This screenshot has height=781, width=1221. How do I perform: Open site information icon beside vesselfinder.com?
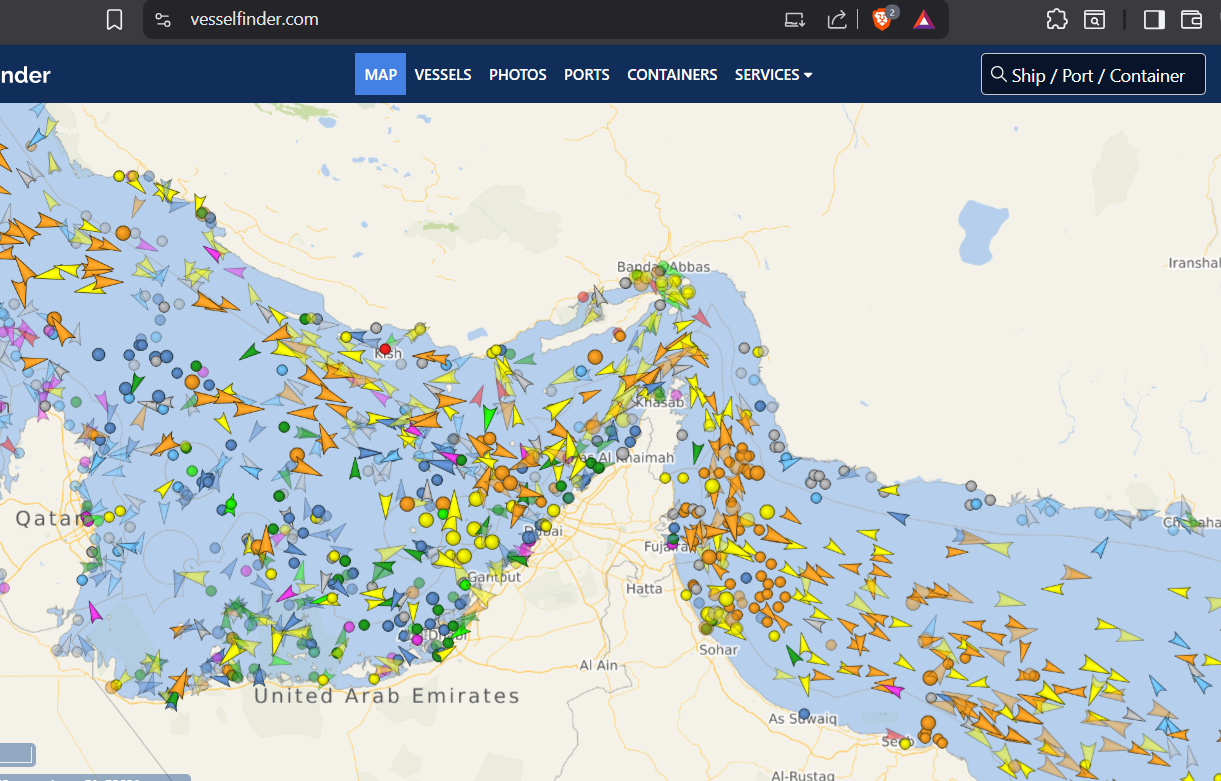pos(164,19)
